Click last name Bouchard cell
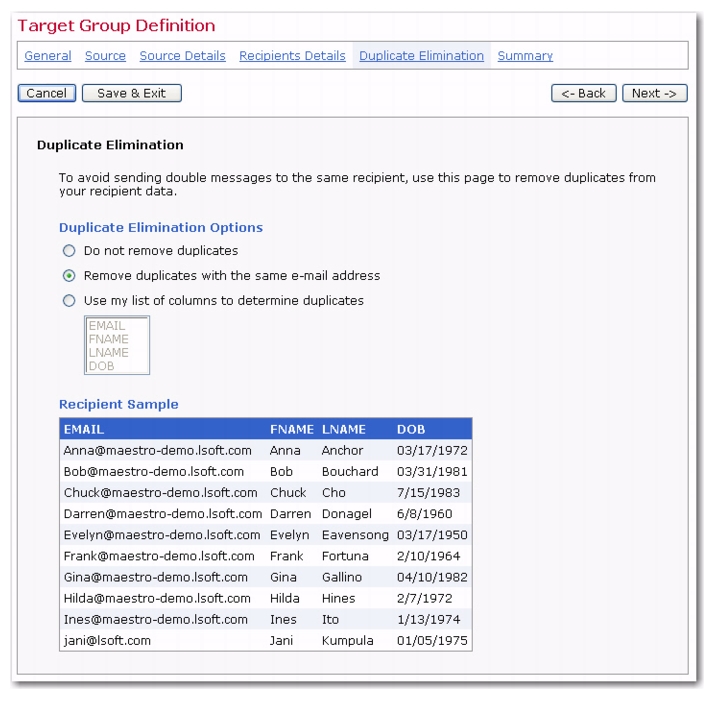 [x=350, y=472]
